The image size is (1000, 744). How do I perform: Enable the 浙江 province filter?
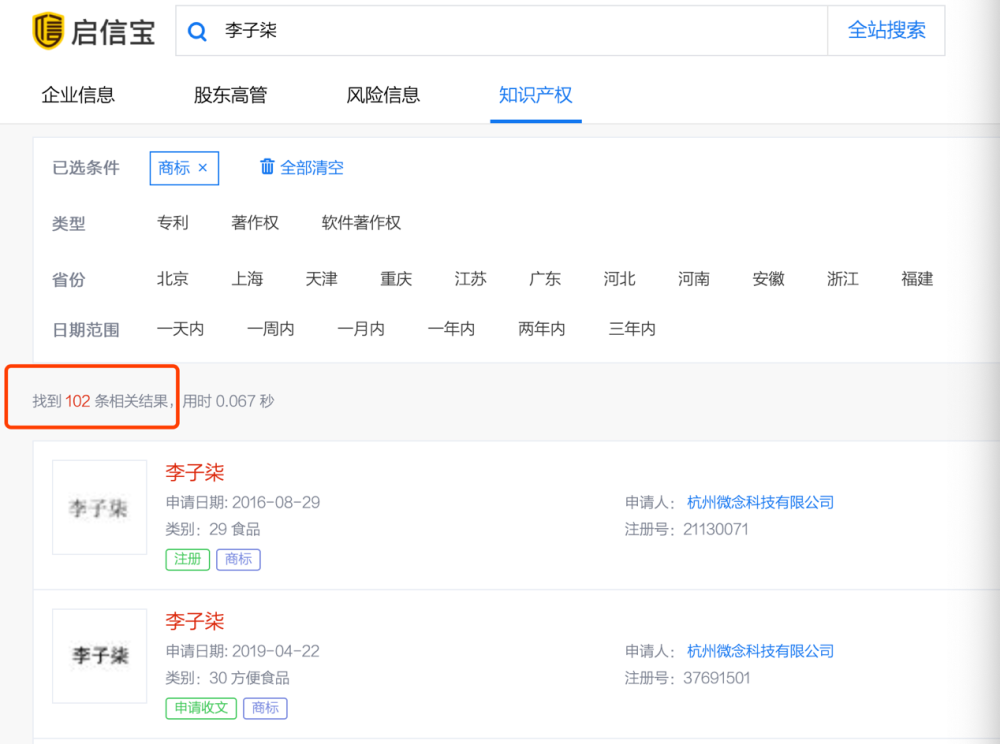coord(842,279)
